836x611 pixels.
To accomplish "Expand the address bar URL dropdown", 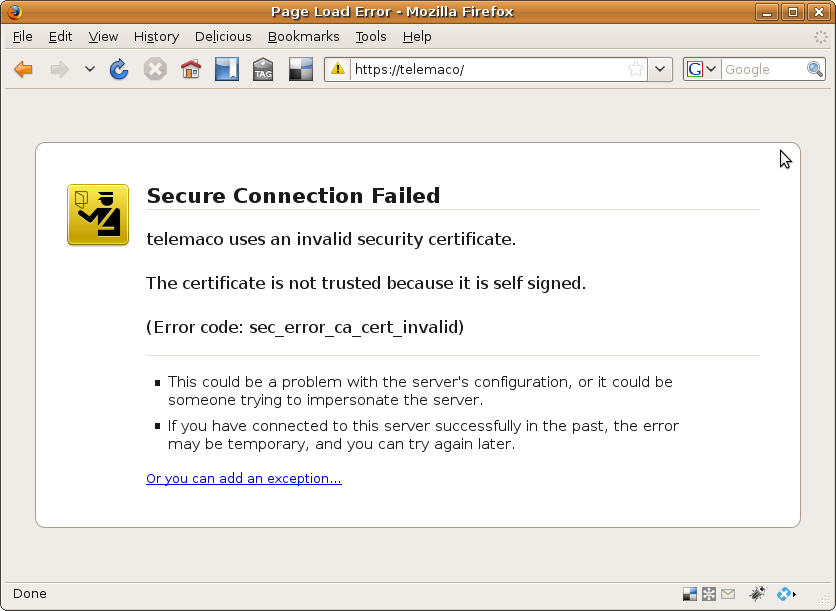I will pos(660,69).
